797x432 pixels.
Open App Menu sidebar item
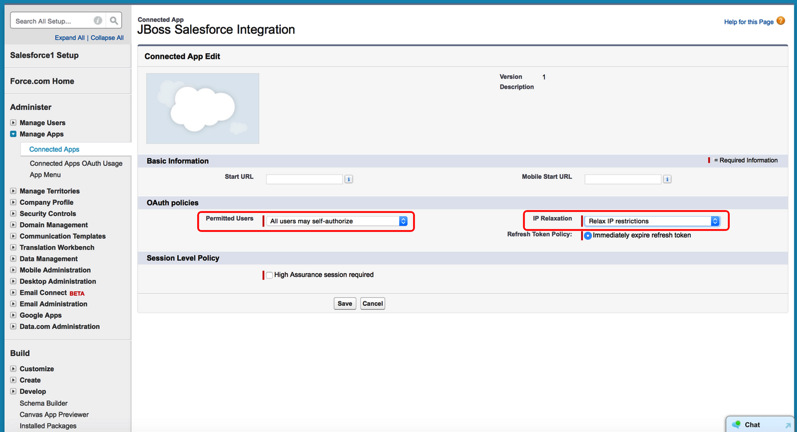point(45,175)
